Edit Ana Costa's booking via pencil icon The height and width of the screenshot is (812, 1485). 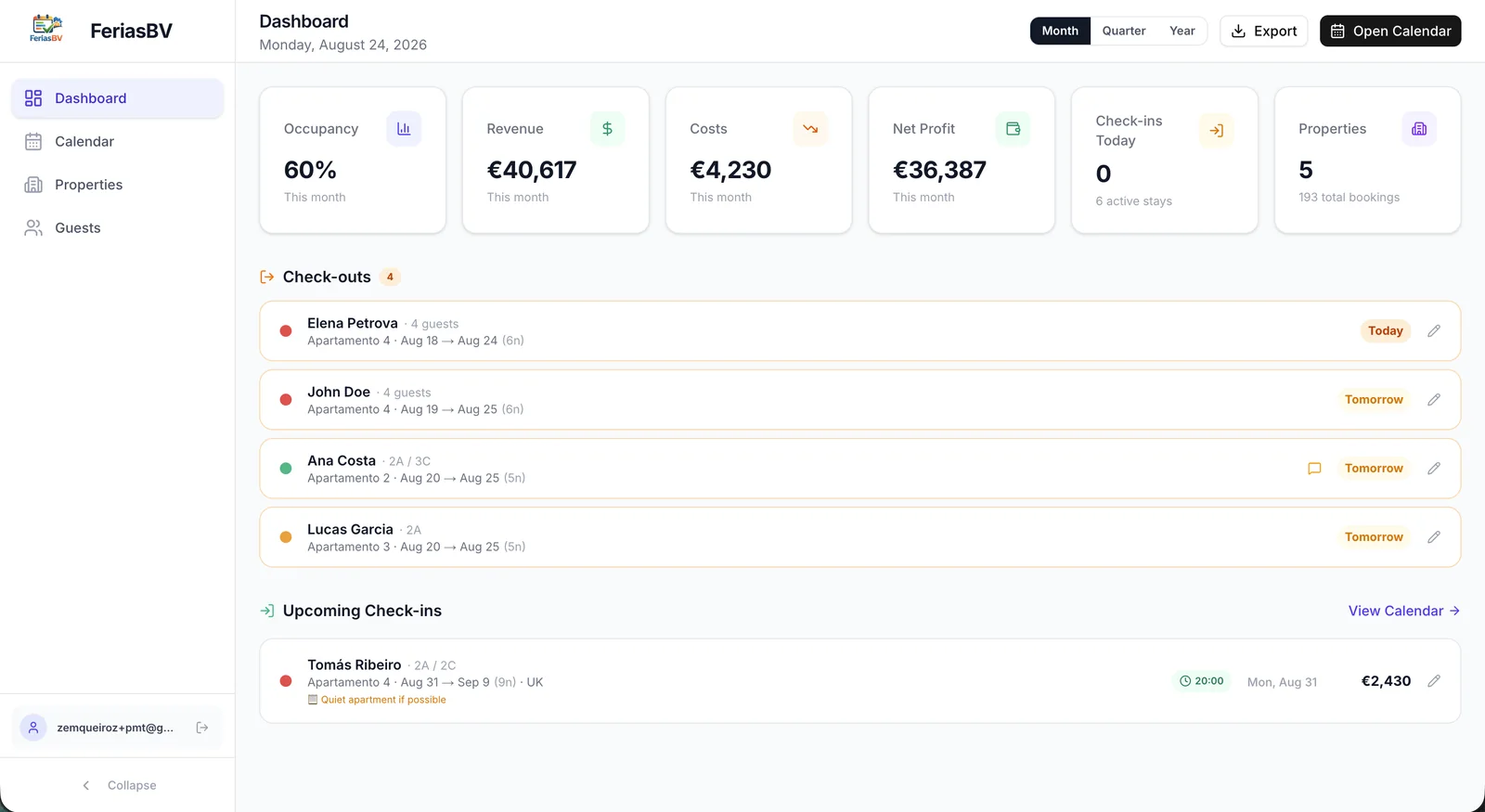tap(1434, 469)
